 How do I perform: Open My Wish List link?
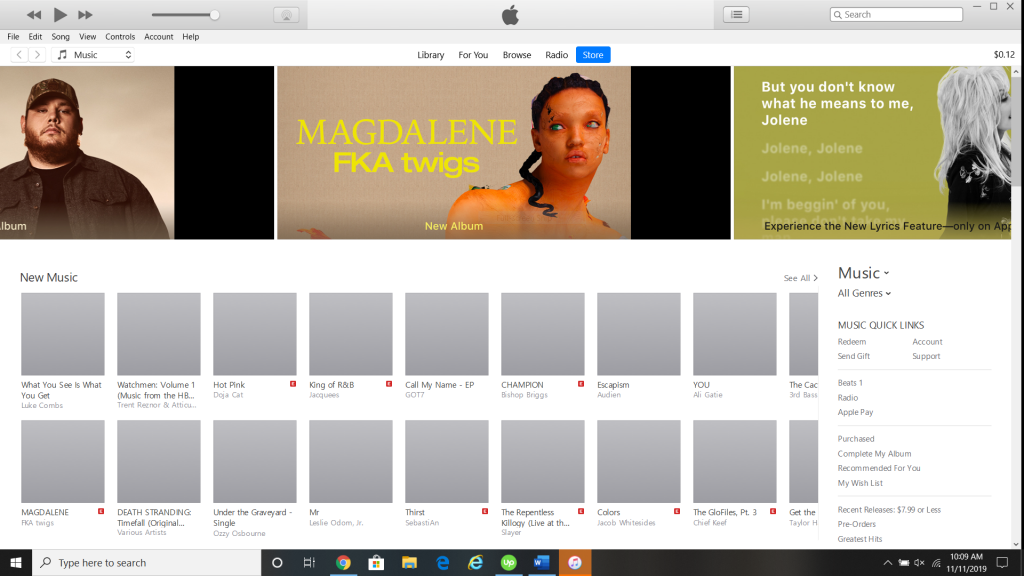(860, 483)
